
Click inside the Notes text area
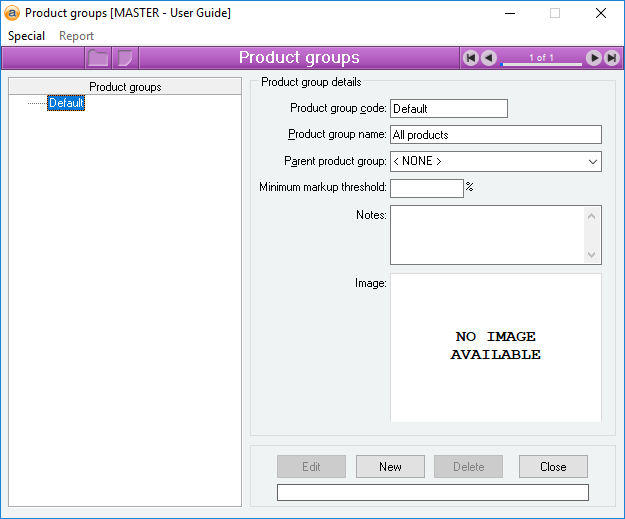[486, 234]
